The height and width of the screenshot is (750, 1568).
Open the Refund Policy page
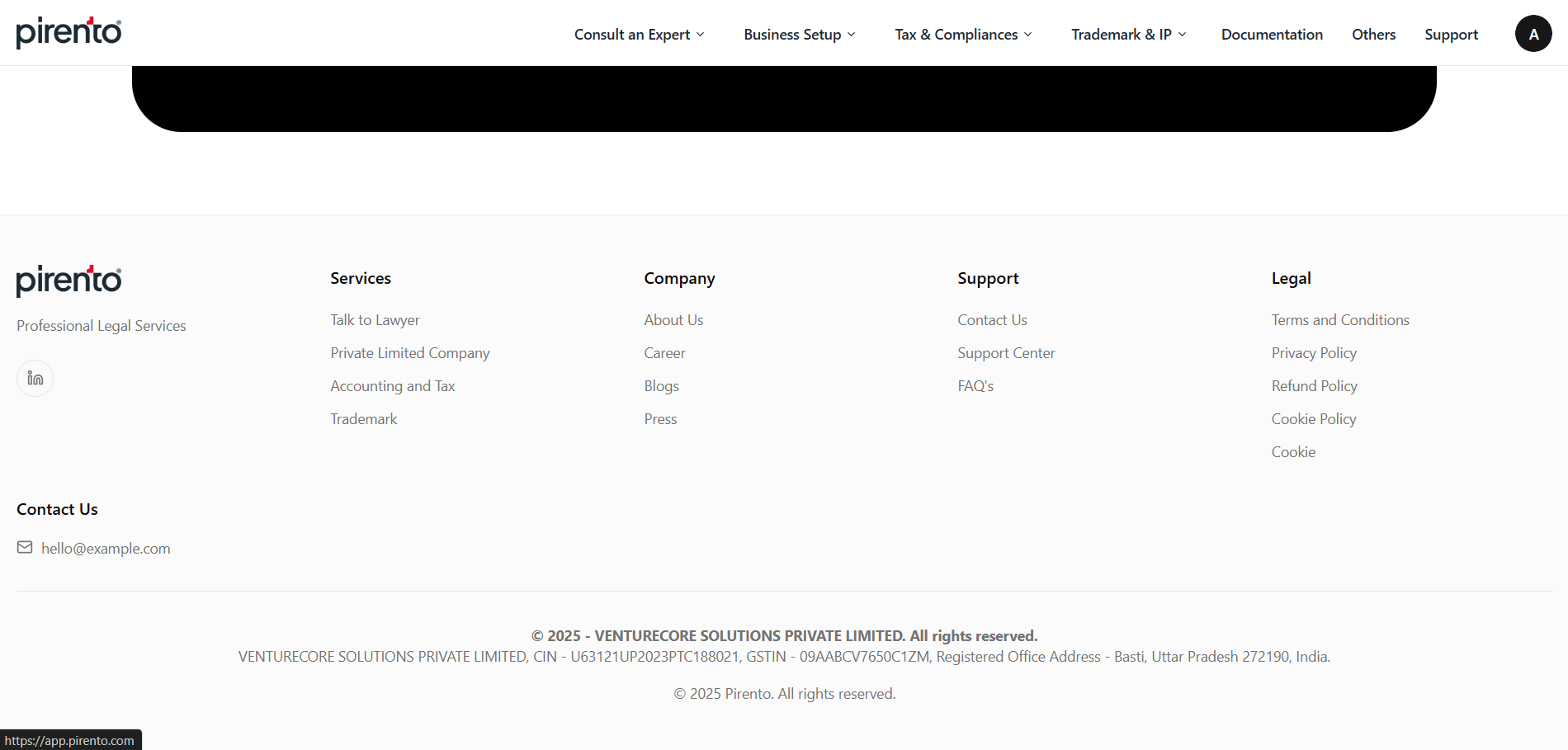point(1314,386)
